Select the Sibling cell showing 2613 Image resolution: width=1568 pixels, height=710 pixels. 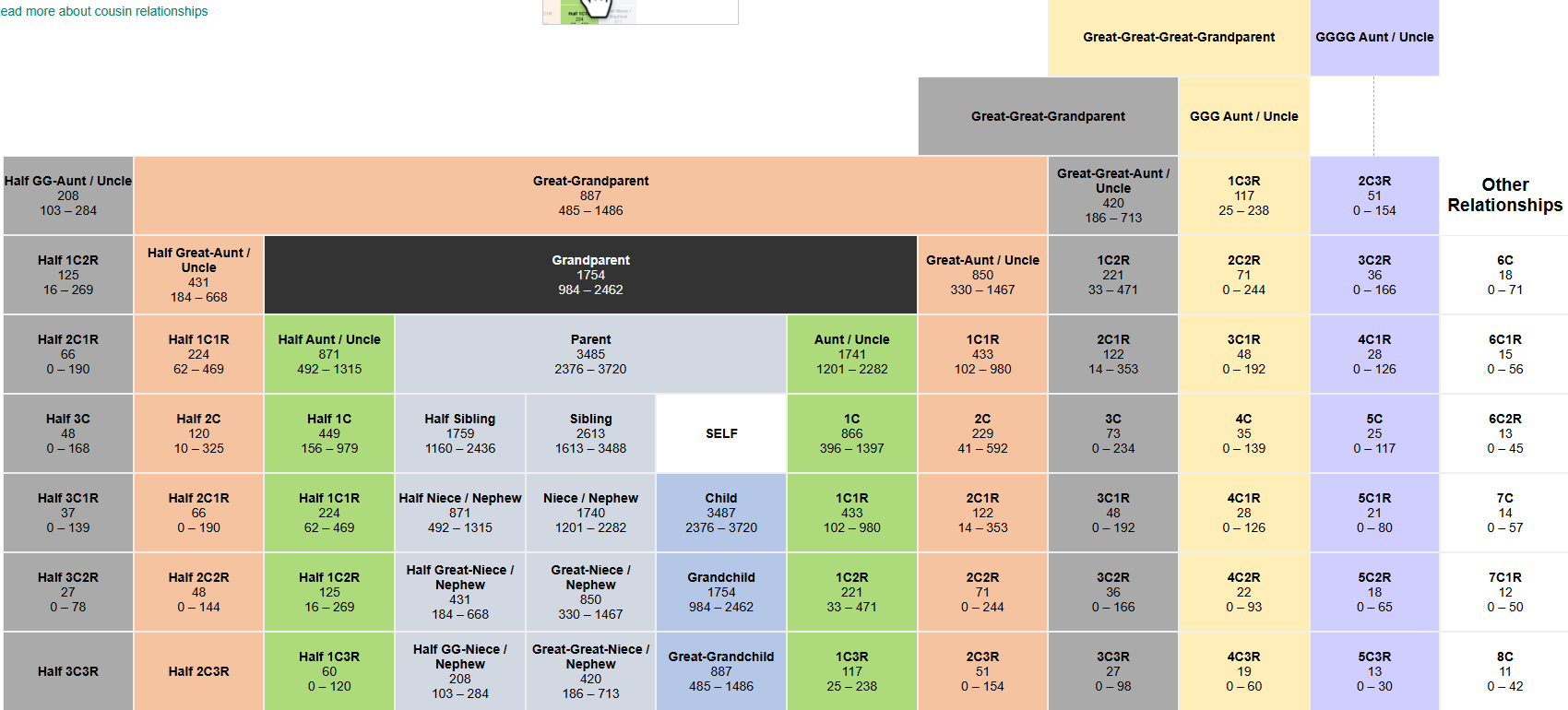pos(590,433)
